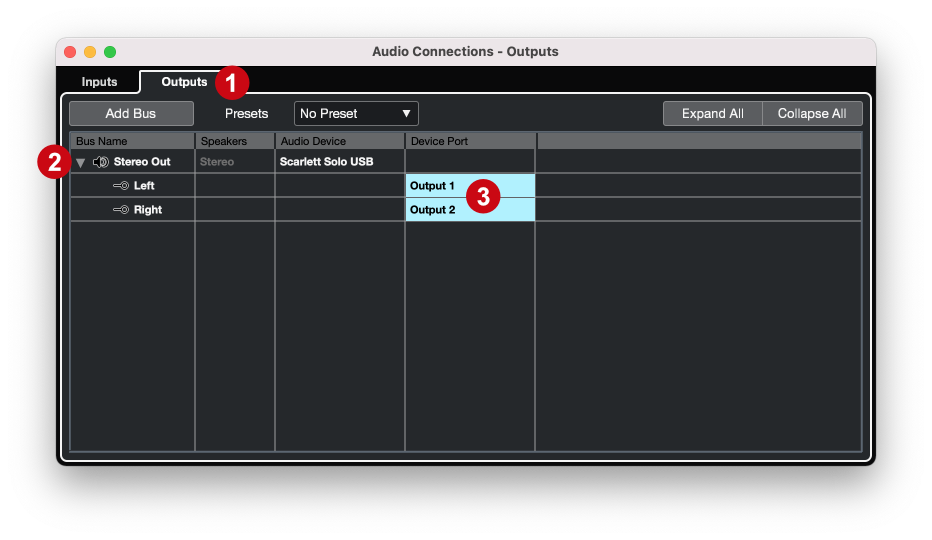Click the Stereo speakers configuration cell
The width and height of the screenshot is (932, 540).
coord(235,162)
